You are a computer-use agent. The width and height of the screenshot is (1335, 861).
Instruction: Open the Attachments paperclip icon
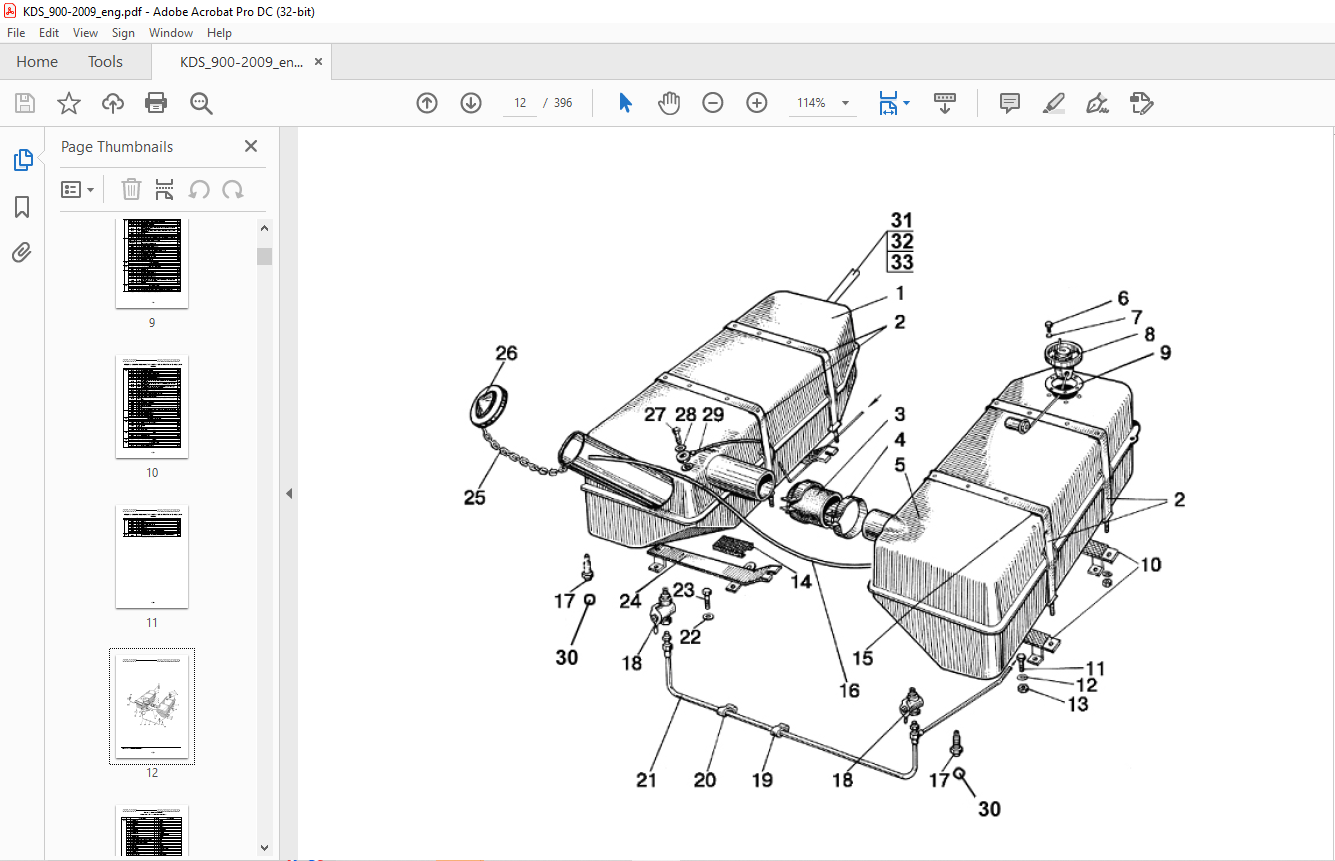[x=22, y=253]
